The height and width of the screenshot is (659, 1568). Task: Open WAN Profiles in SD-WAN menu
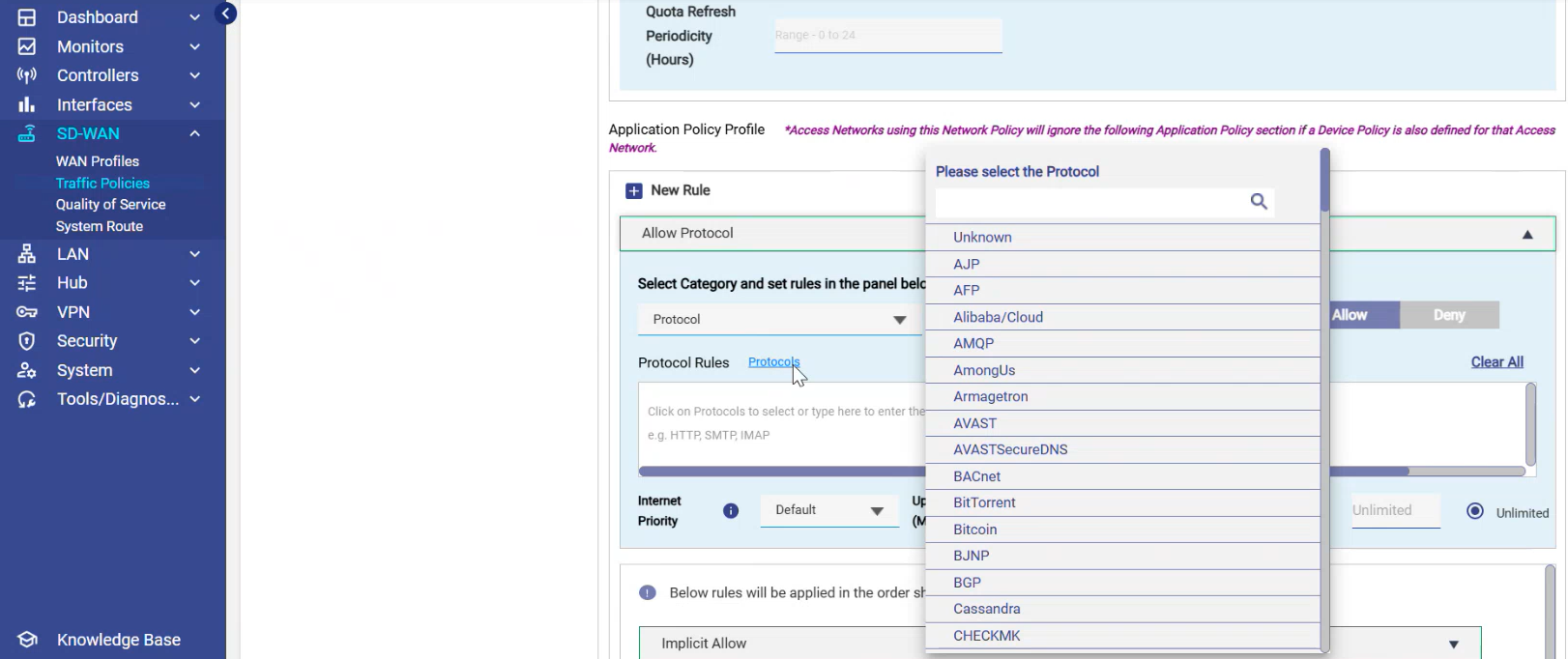pyautogui.click(x=98, y=161)
